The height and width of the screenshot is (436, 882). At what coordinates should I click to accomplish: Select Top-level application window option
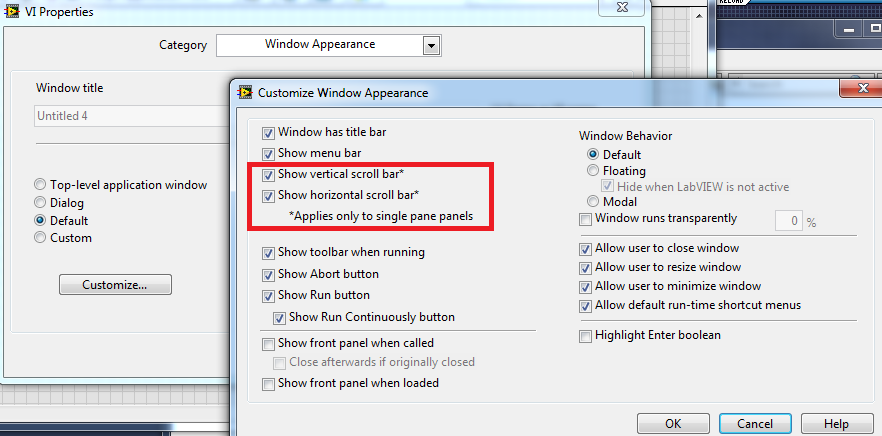40,185
